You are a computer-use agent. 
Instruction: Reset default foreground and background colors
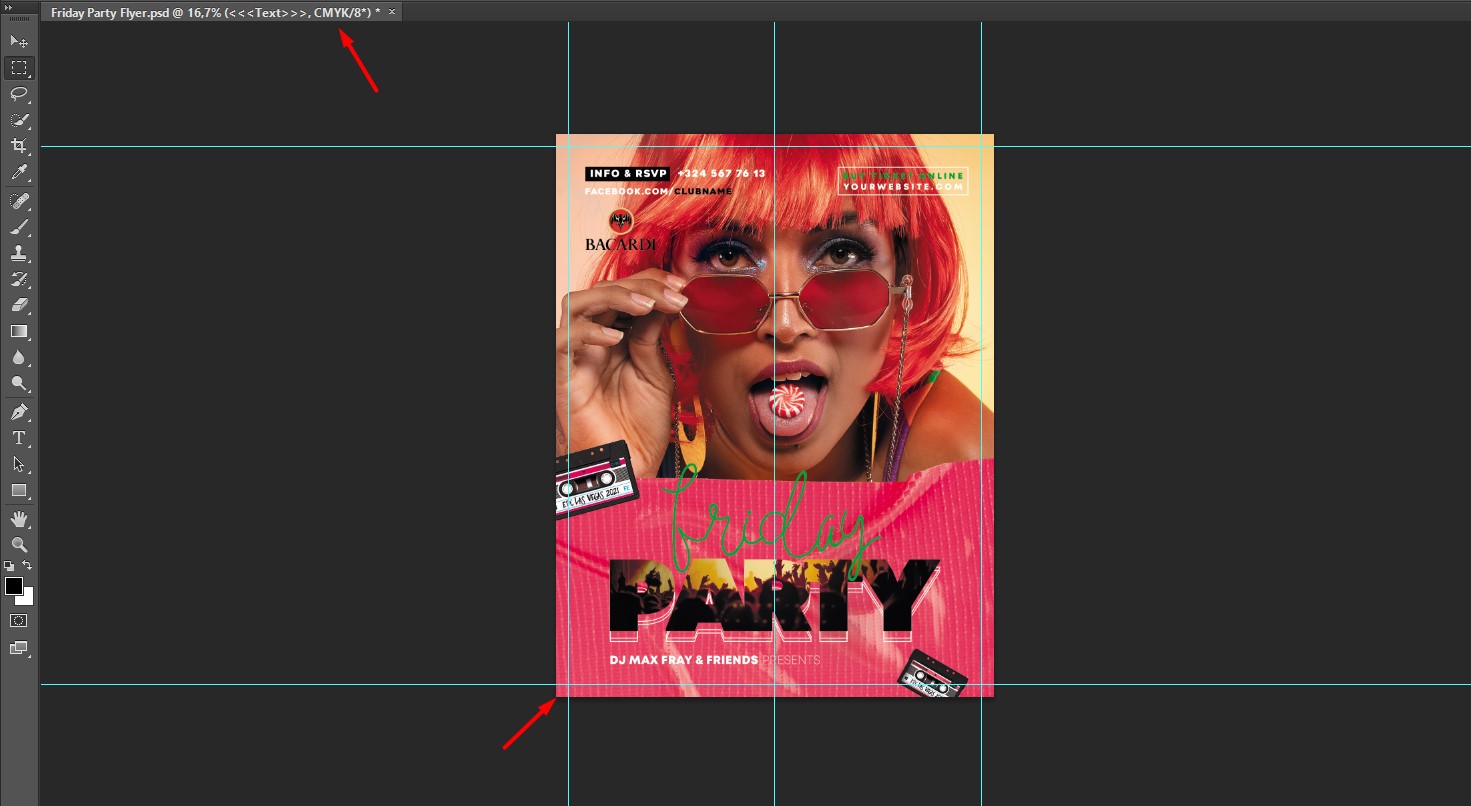coord(9,566)
